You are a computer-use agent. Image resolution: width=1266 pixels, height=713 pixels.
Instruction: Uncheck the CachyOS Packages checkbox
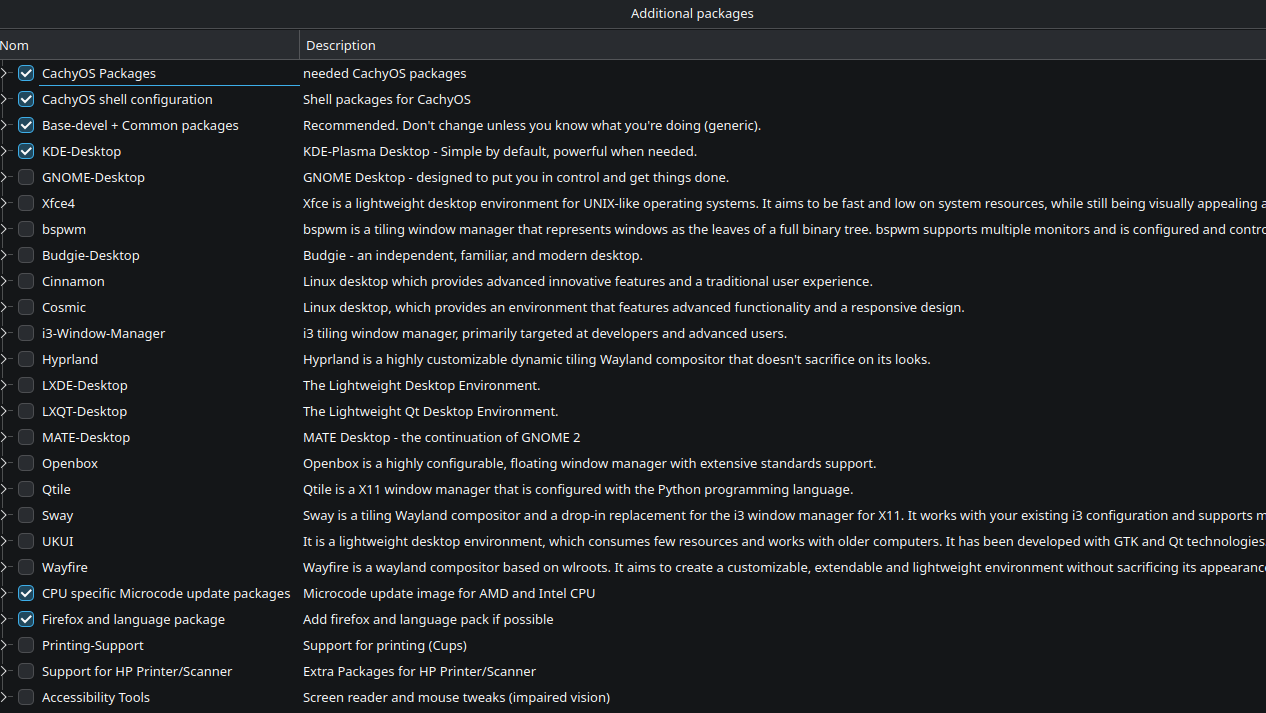point(26,73)
